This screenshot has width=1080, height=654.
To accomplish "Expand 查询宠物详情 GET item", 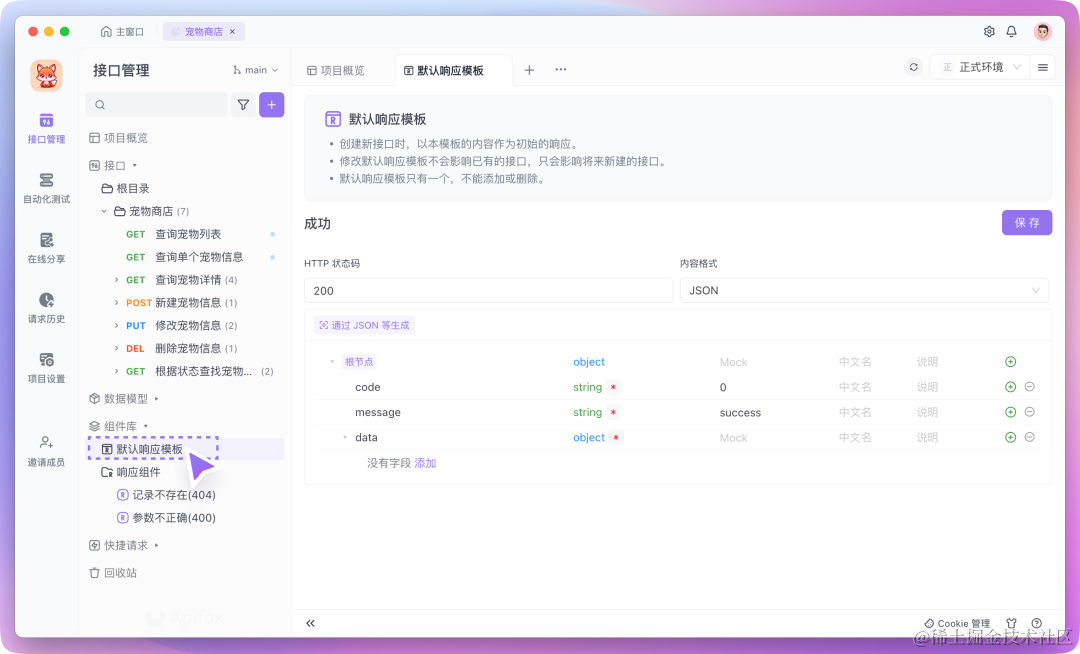I will tap(116, 280).
